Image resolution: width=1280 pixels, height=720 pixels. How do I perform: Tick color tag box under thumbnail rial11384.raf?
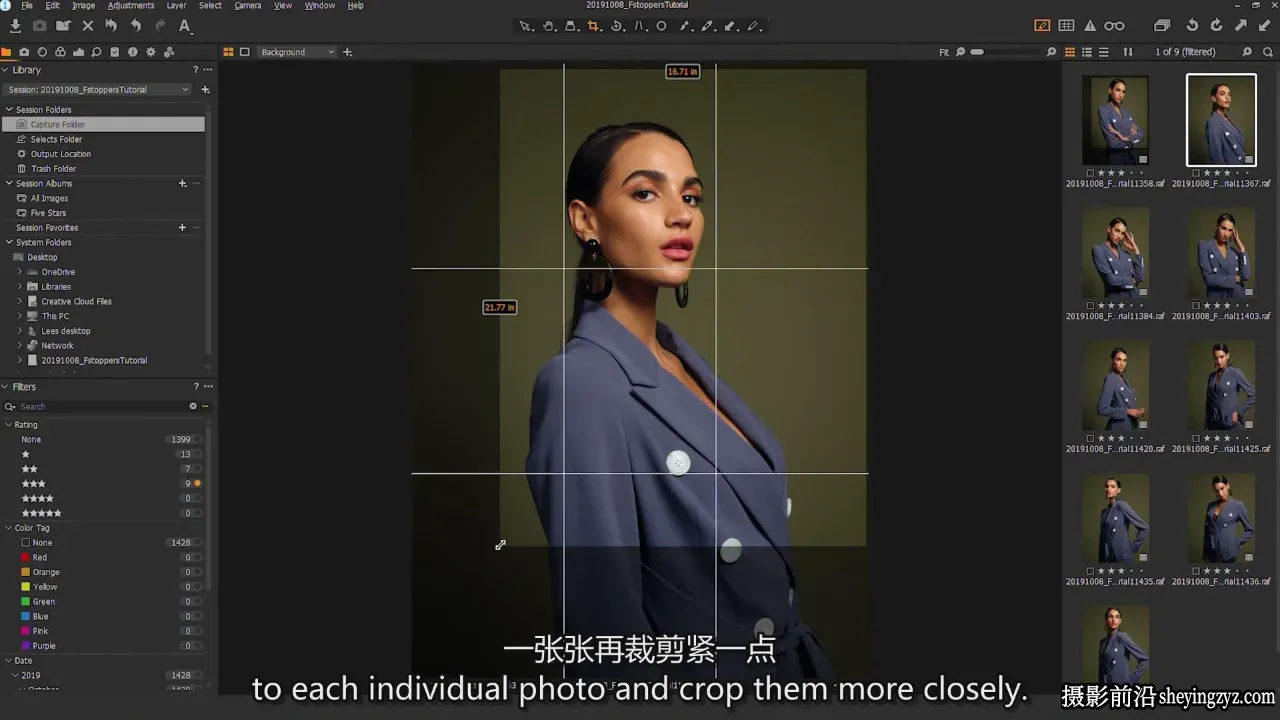[1090, 306]
